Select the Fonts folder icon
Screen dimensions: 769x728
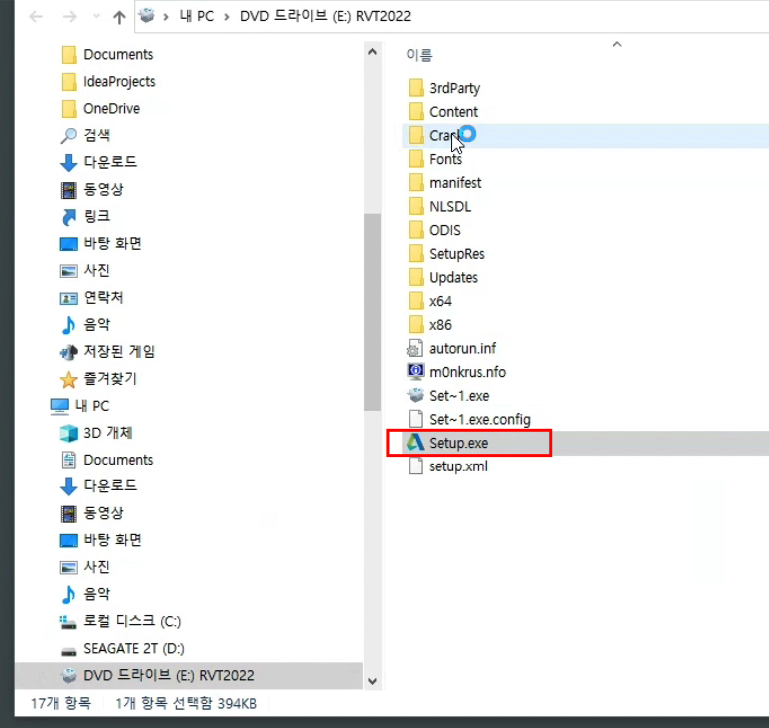pyautogui.click(x=416, y=159)
